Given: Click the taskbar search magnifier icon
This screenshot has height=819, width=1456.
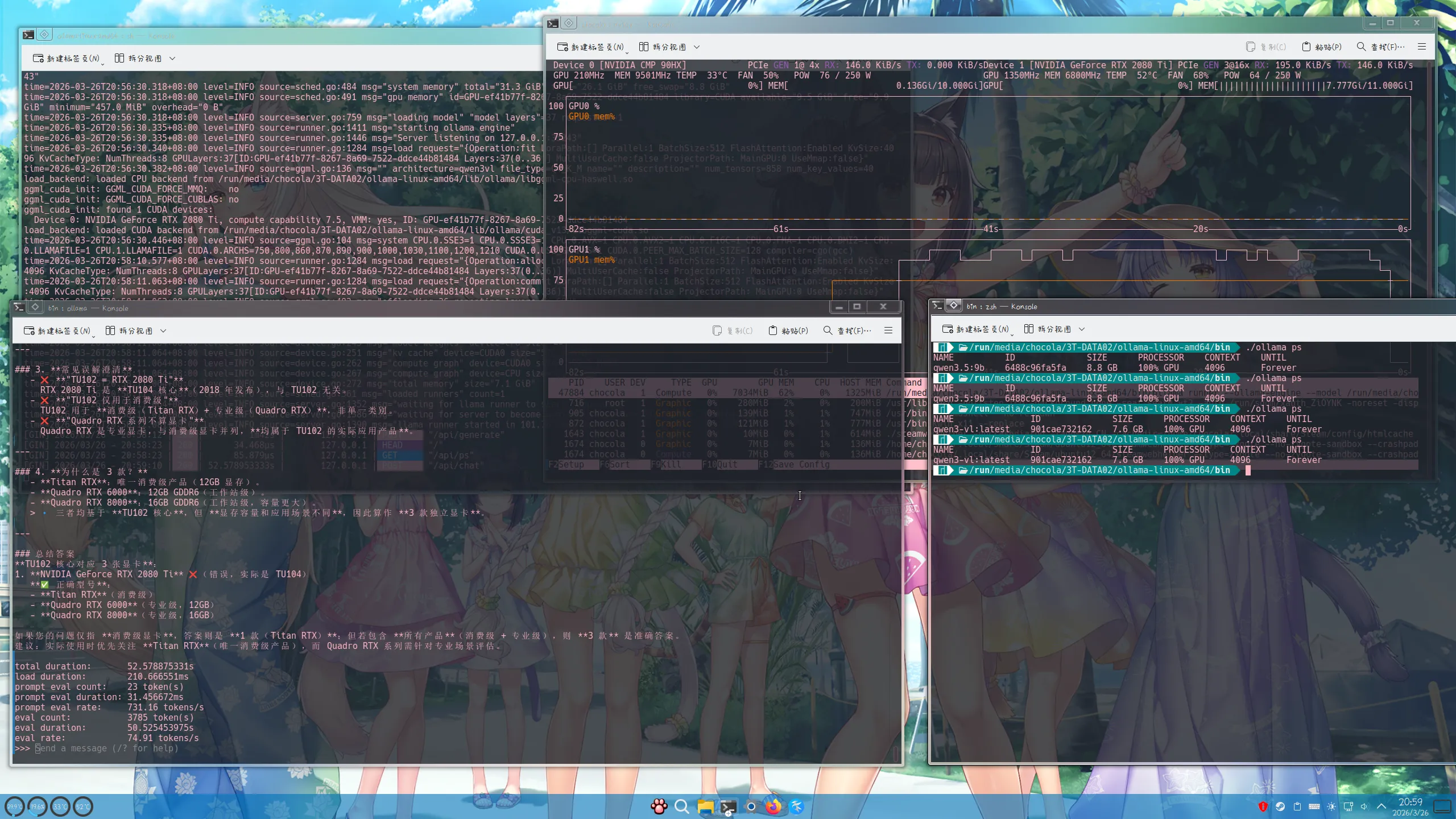Looking at the screenshot, I should [x=682, y=806].
